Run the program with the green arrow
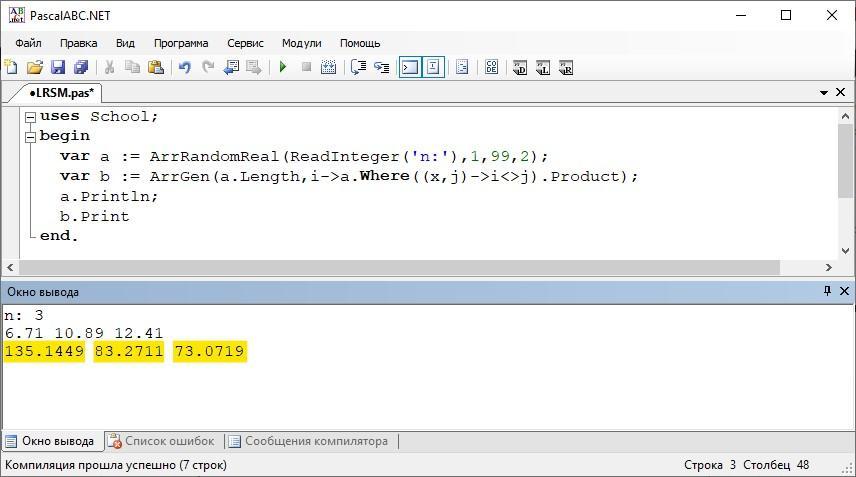Image resolution: width=856 pixels, height=477 pixels. 283,67
